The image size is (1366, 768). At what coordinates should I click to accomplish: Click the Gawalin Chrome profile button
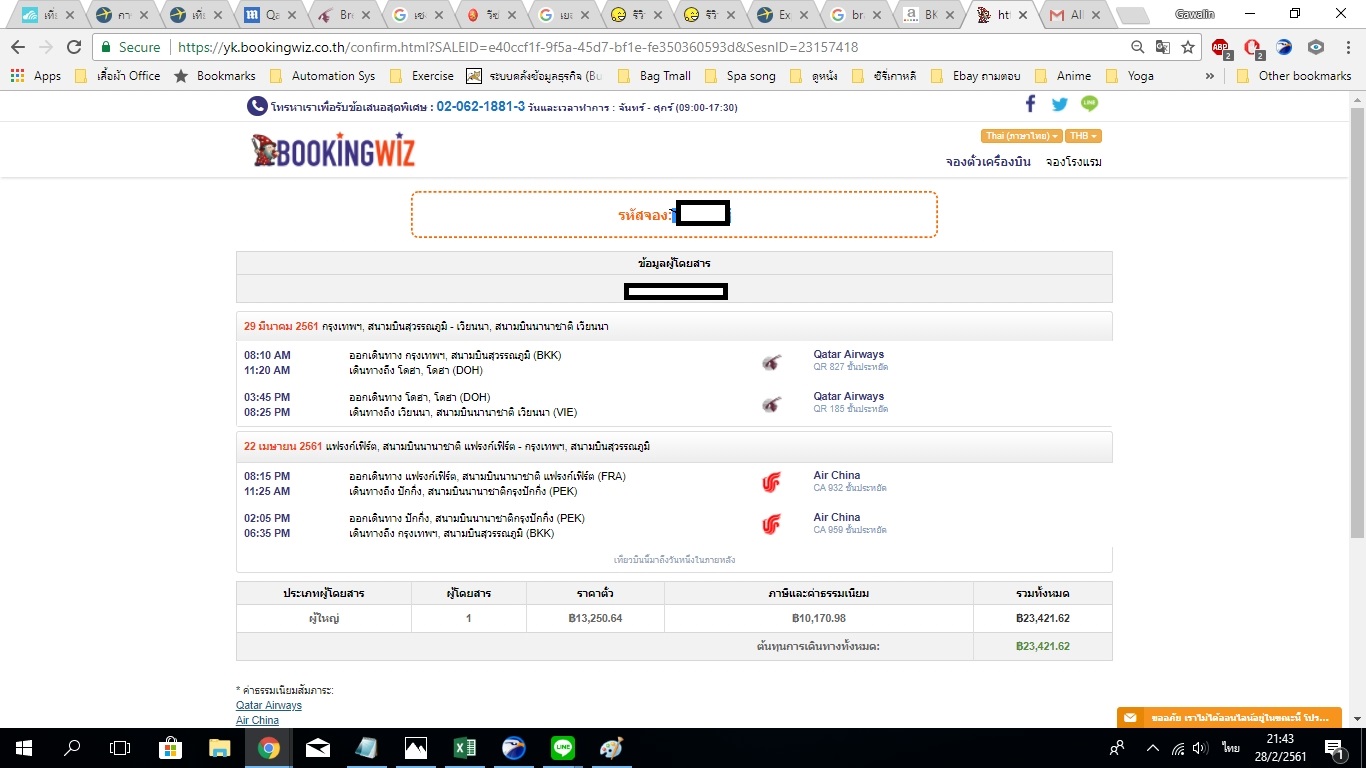click(x=1196, y=14)
